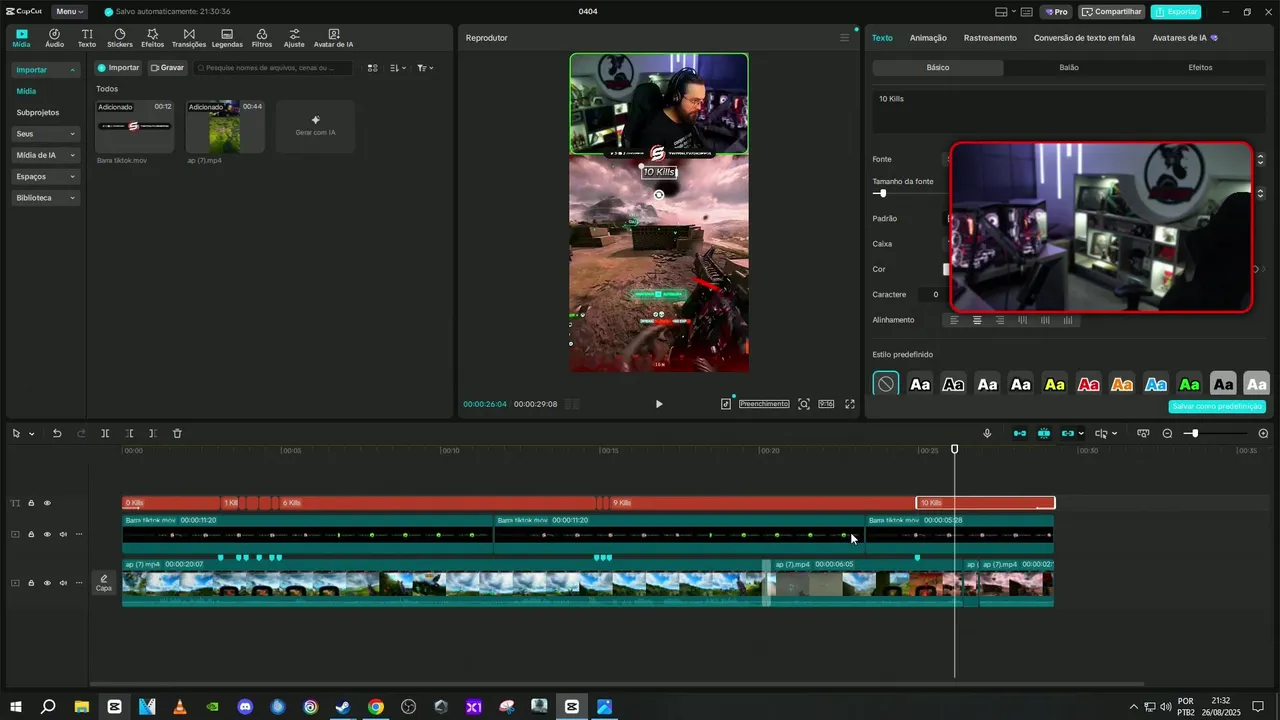Open the Transições panel
This screenshot has width=1280, height=720.
(x=189, y=38)
